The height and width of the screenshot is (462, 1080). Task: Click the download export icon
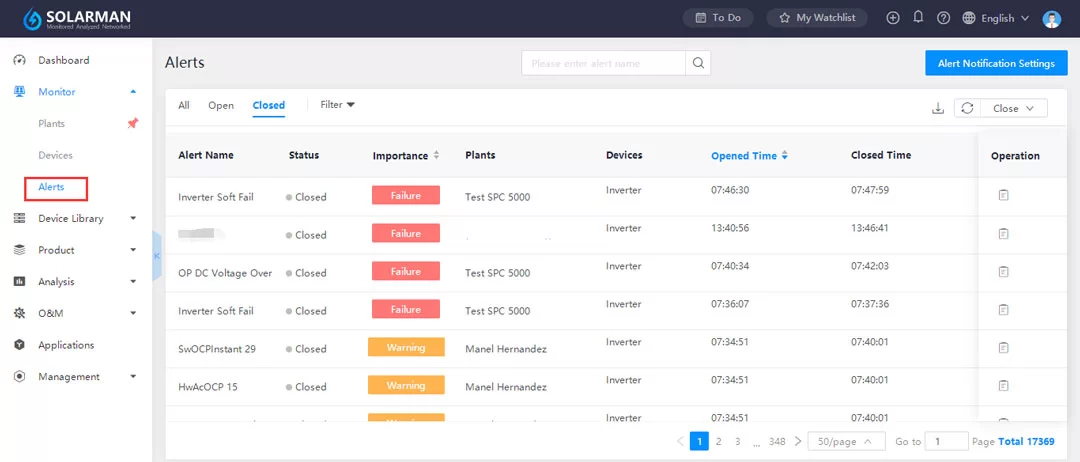pyautogui.click(x=938, y=108)
